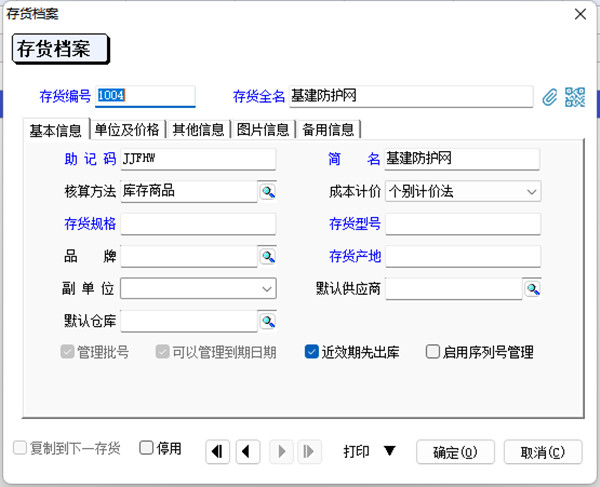This screenshot has height=487, width=600.
Task: Click the 存货全名 input field
Action: [x=411, y=96]
